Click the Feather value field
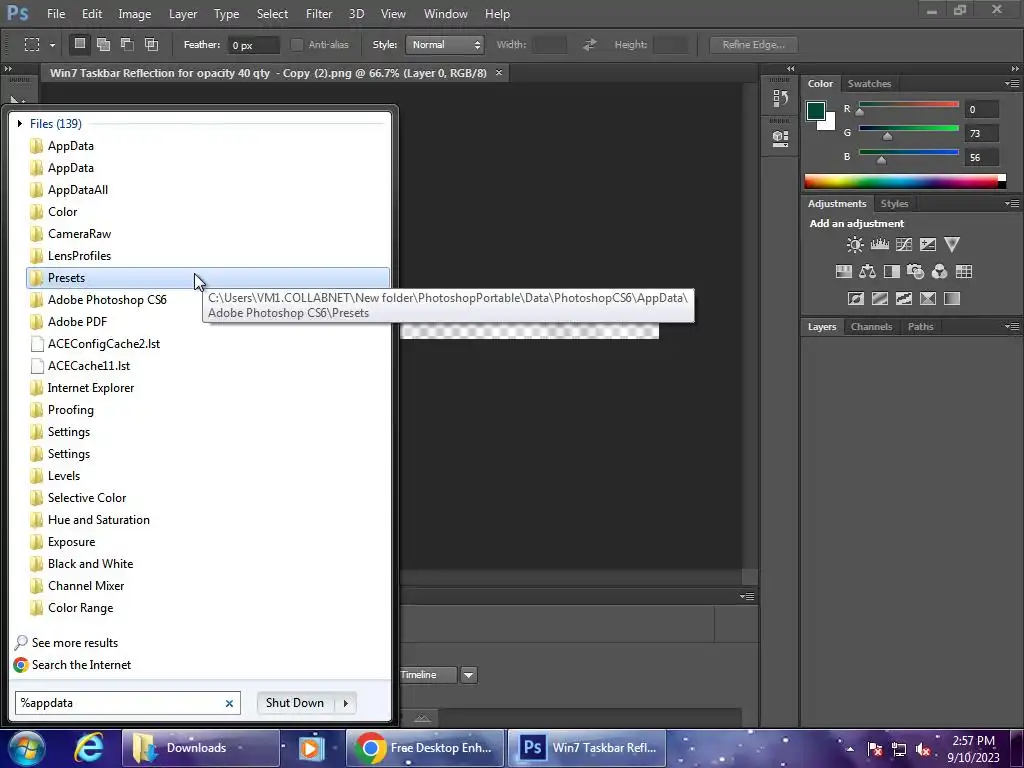Screen dimensions: 1024x768 tap(253, 45)
